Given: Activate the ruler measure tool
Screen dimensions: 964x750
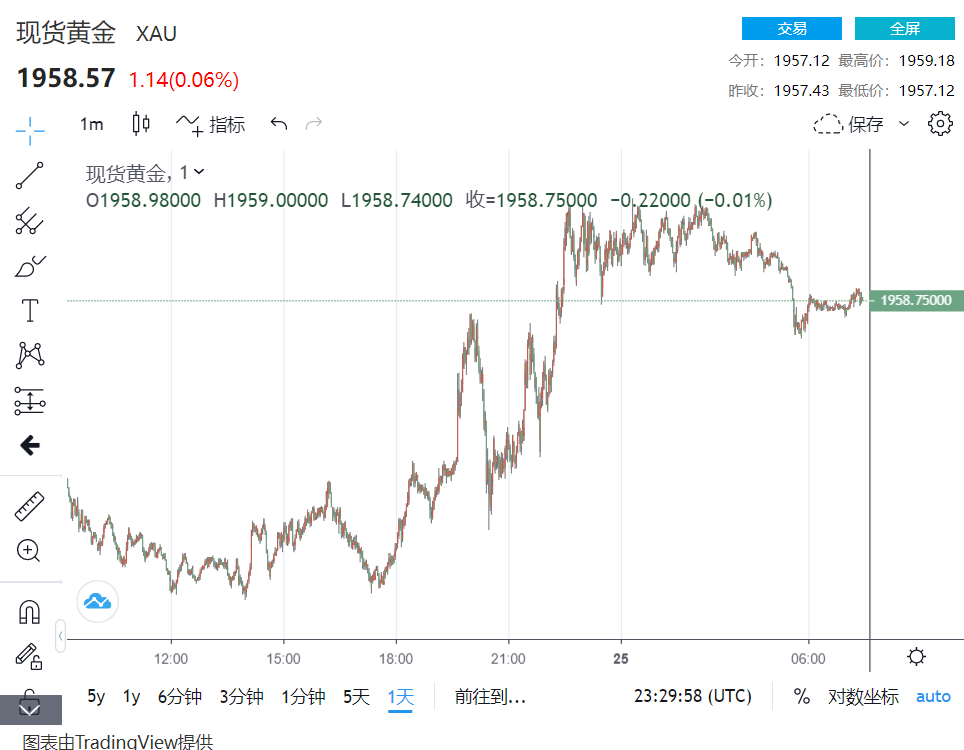Looking at the screenshot, I should [x=30, y=506].
